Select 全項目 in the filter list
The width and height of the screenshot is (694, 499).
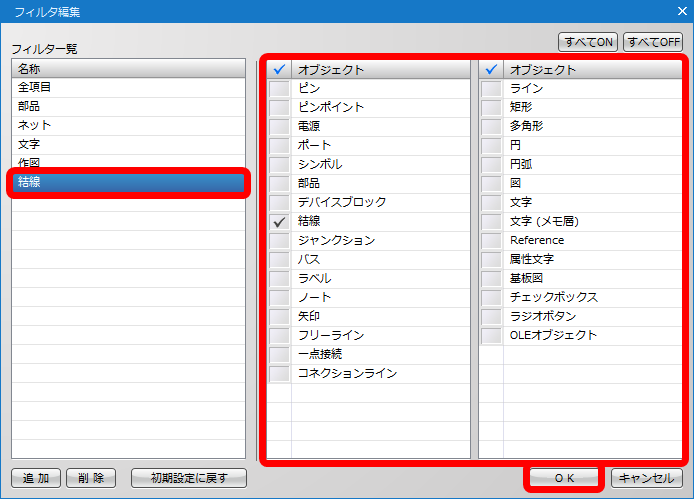(x=128, y=87)
